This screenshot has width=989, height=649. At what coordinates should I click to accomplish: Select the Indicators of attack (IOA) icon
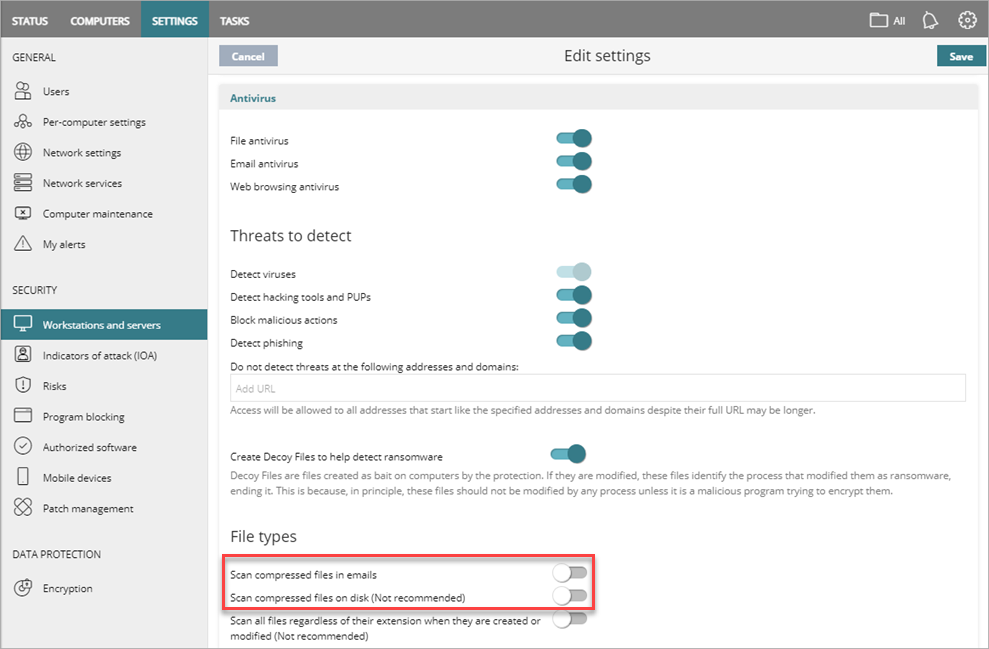23,354
